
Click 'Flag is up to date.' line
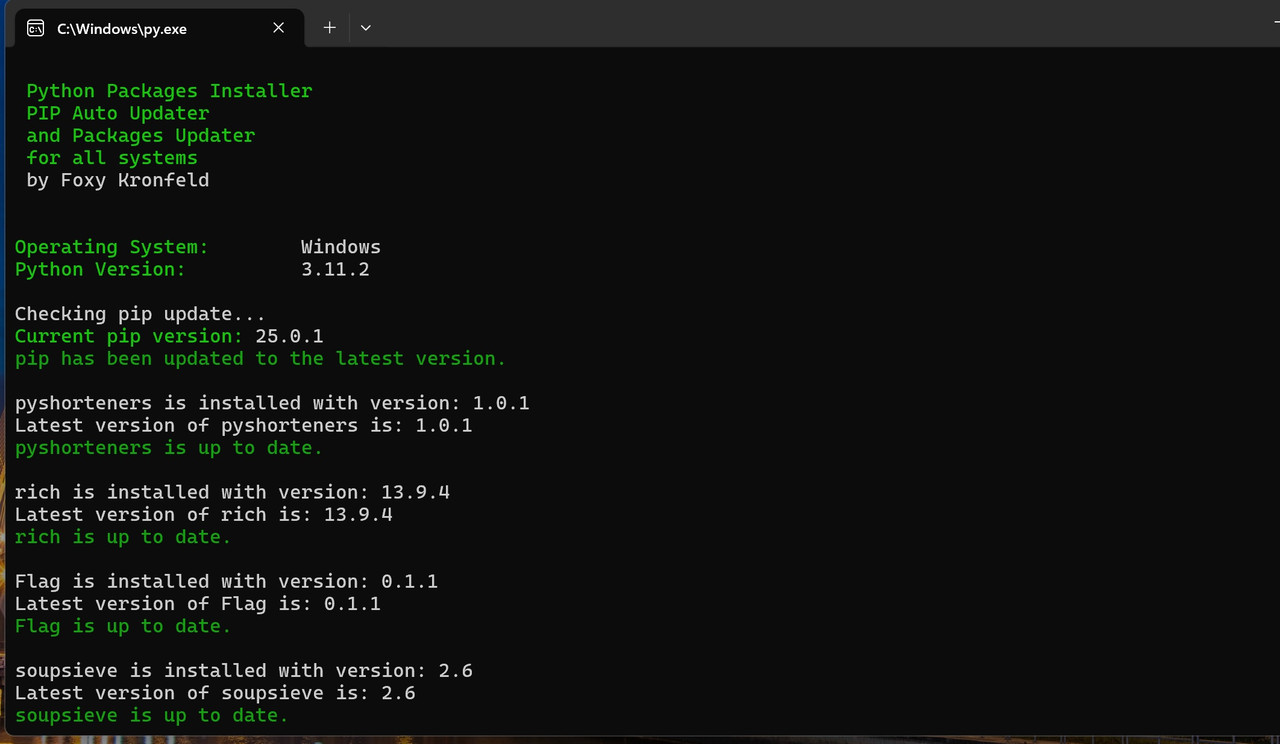[123, 626]
